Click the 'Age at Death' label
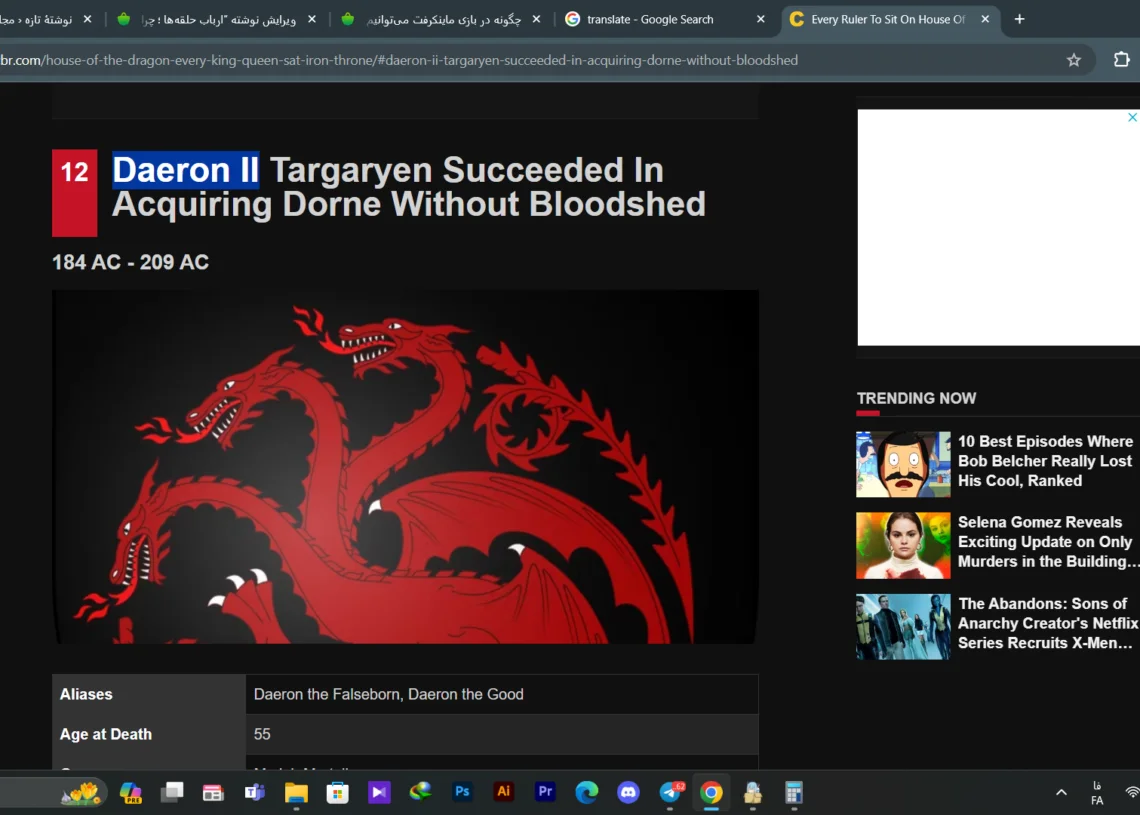 coord(105,734)
